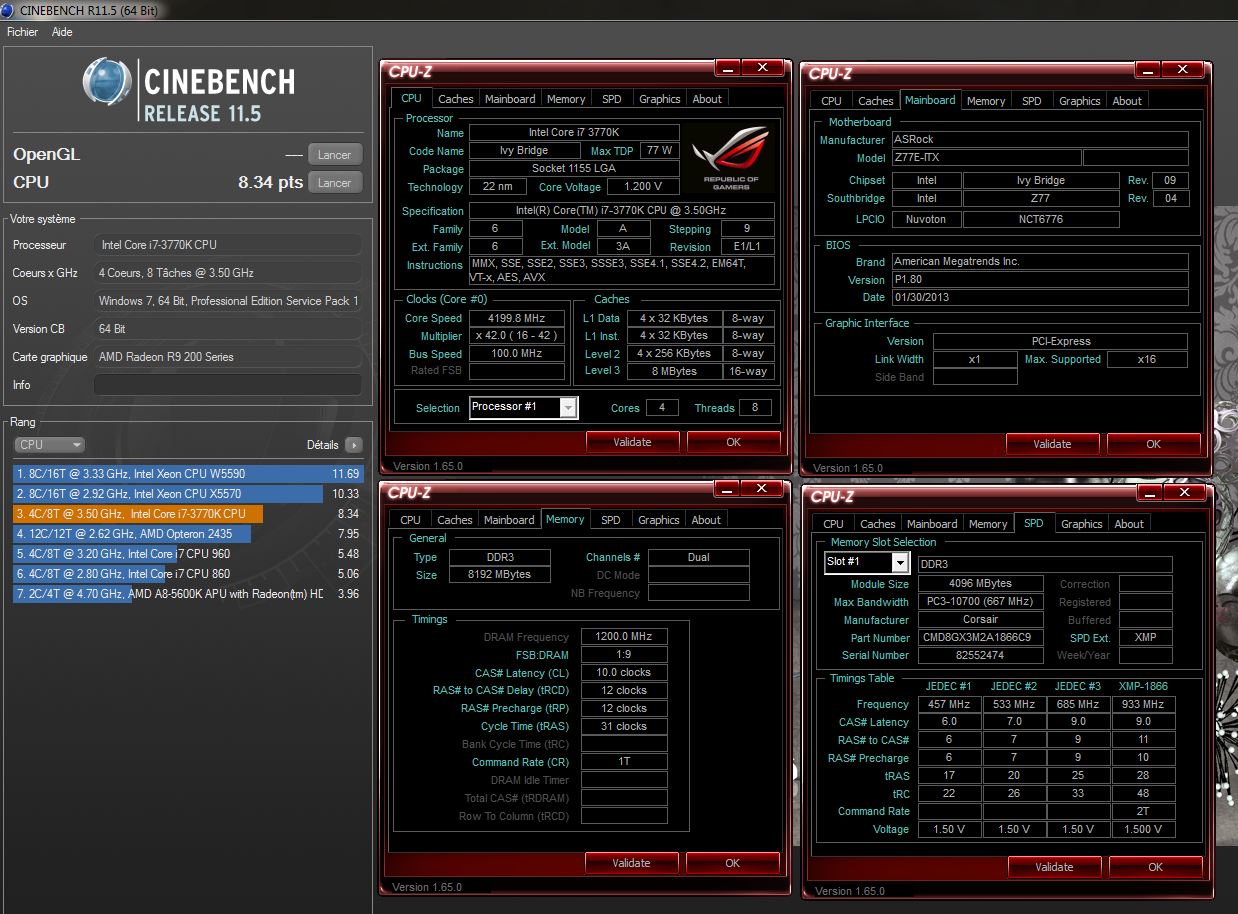Open Caches tab in CPU-Z SPD window
Image resolution: width=1238 pixels, height=914 pixels.
click(877, 524)
